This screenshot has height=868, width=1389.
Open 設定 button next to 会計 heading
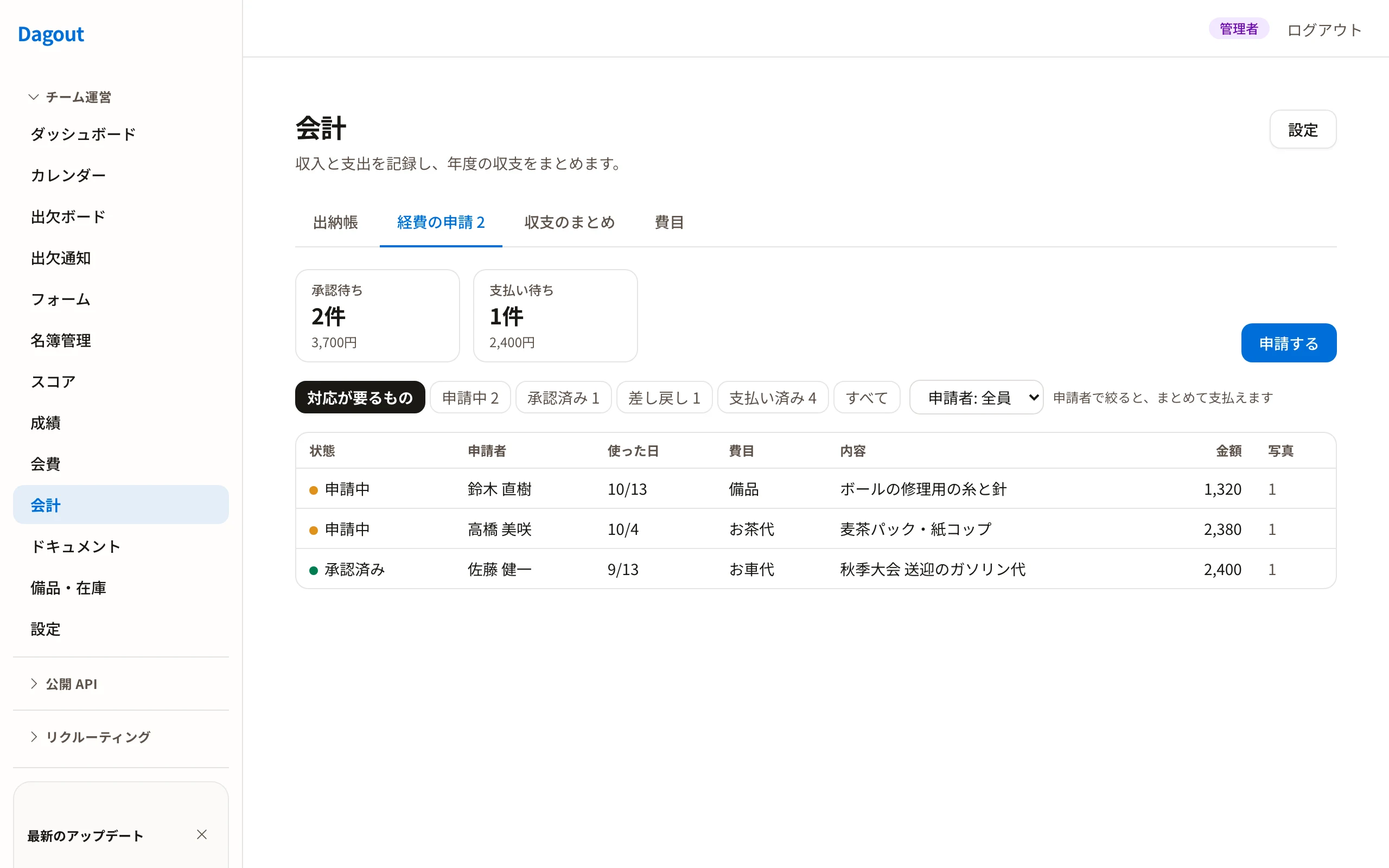coord(1303,130)
